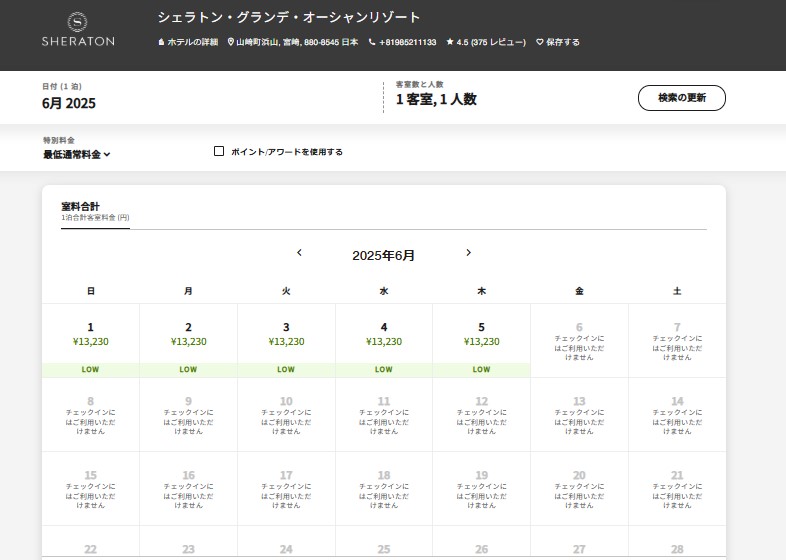The image size is (786, 560).
Task: Click the 土 Saturday column header
Action: (x=677, y=291)
